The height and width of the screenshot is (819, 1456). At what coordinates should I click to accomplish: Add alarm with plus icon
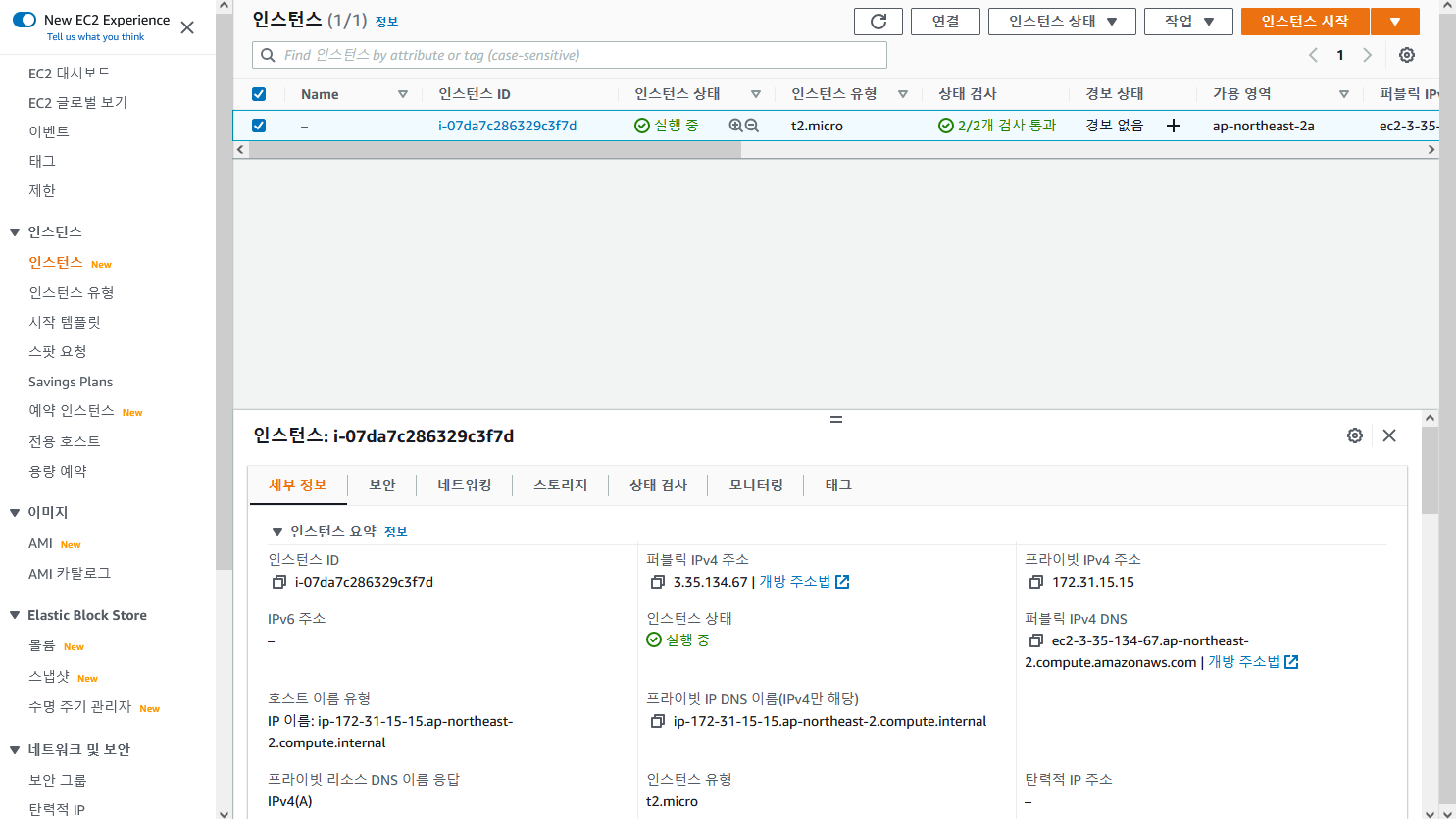(x=1173, y=126)
